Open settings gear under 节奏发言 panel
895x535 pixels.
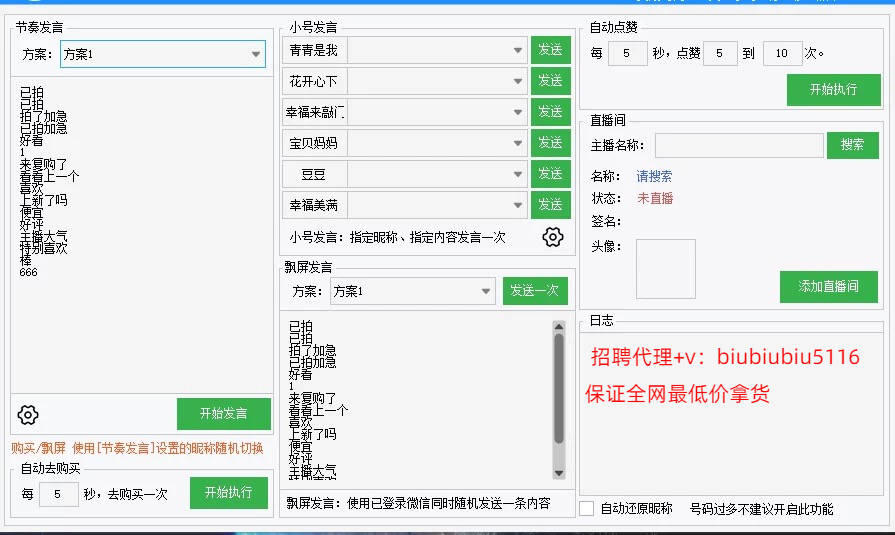[x=28, y=414]
